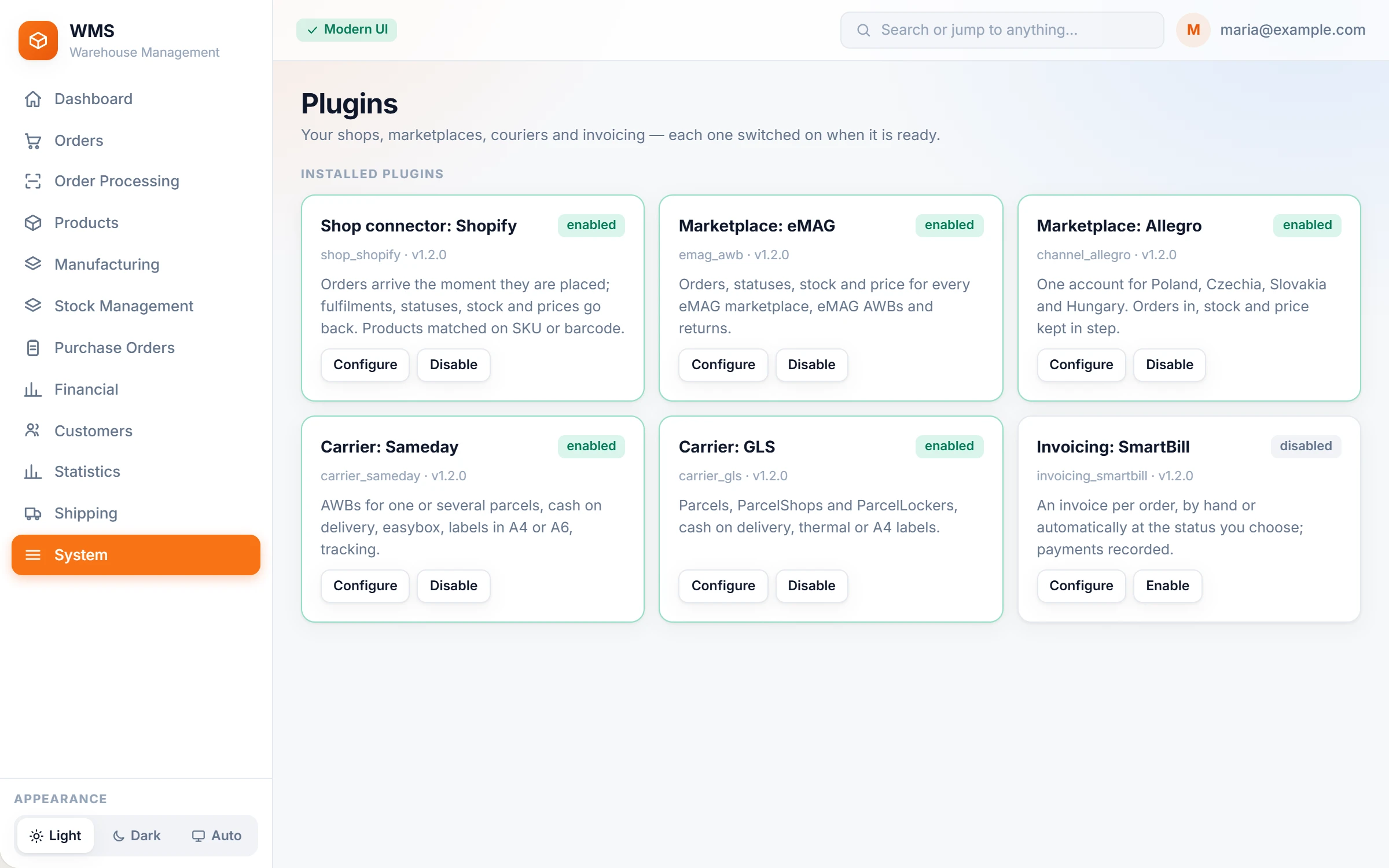Click the monitor icon in the Appearance switcher

pyautogui.click(x=199, y=836)
